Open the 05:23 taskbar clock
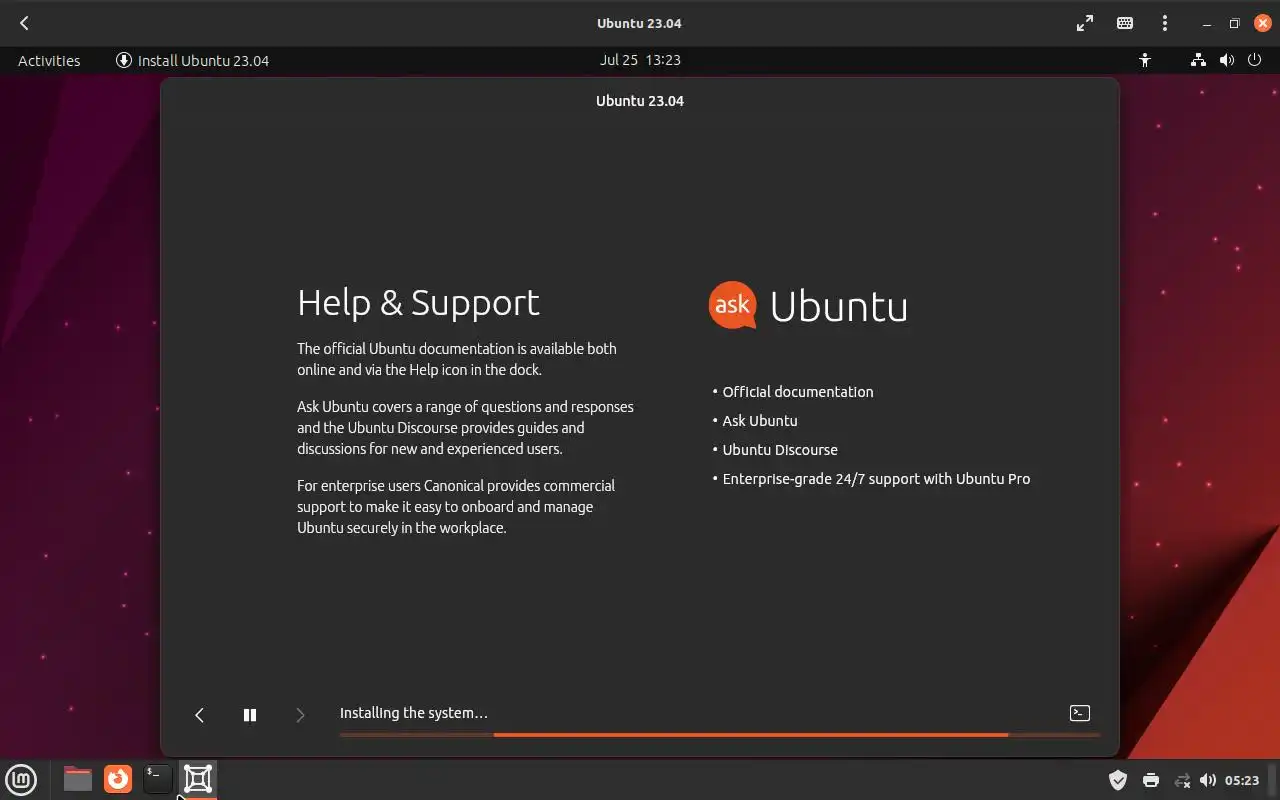The height and width of the screenshot is (800, 1280). tap(1242, 780)
